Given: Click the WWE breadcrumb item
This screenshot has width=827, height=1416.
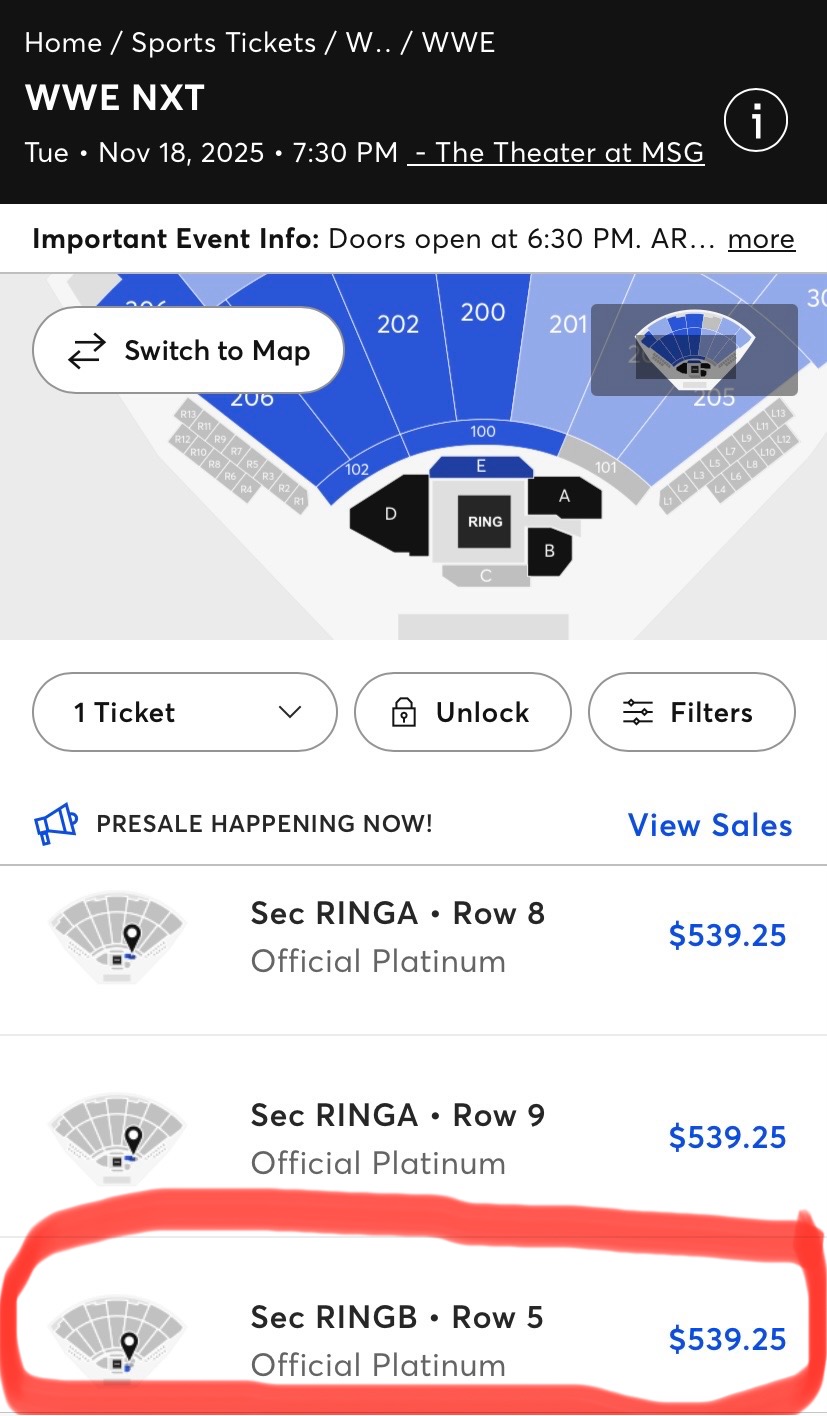Looking at the screenshot, I should [458, 43].
